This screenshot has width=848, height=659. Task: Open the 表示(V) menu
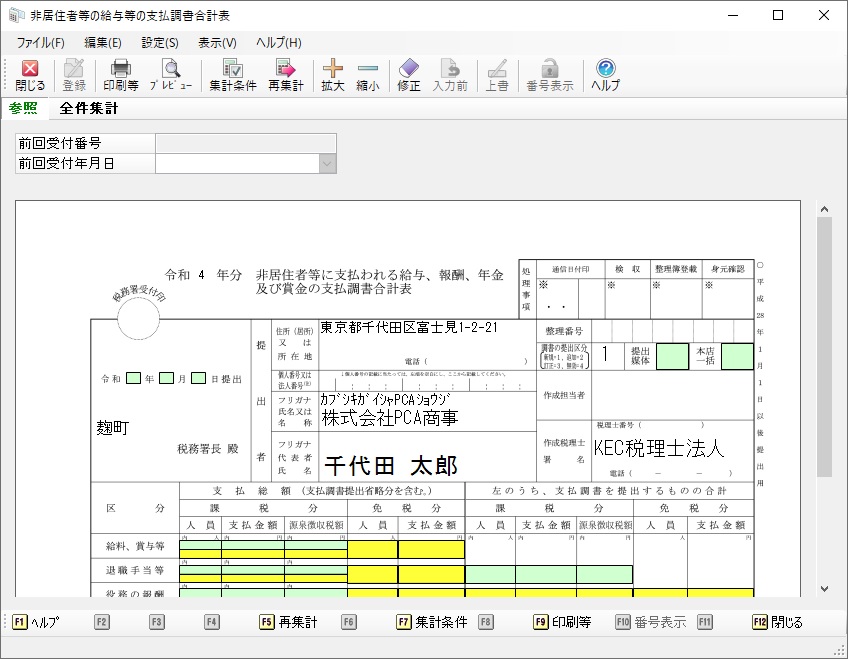click(x=217, y=43)
